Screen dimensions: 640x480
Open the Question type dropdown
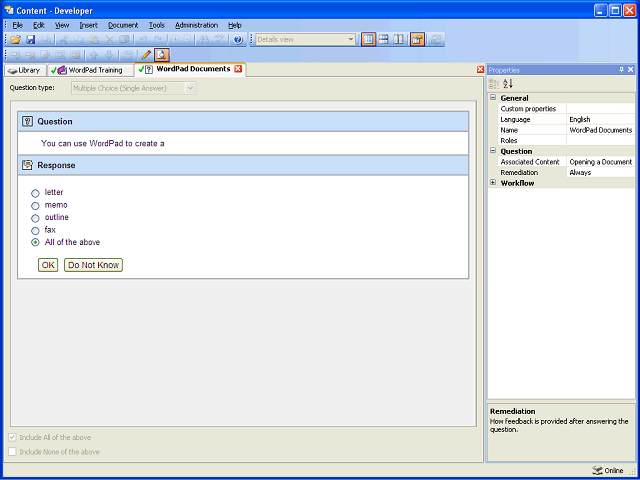point(190,88)
